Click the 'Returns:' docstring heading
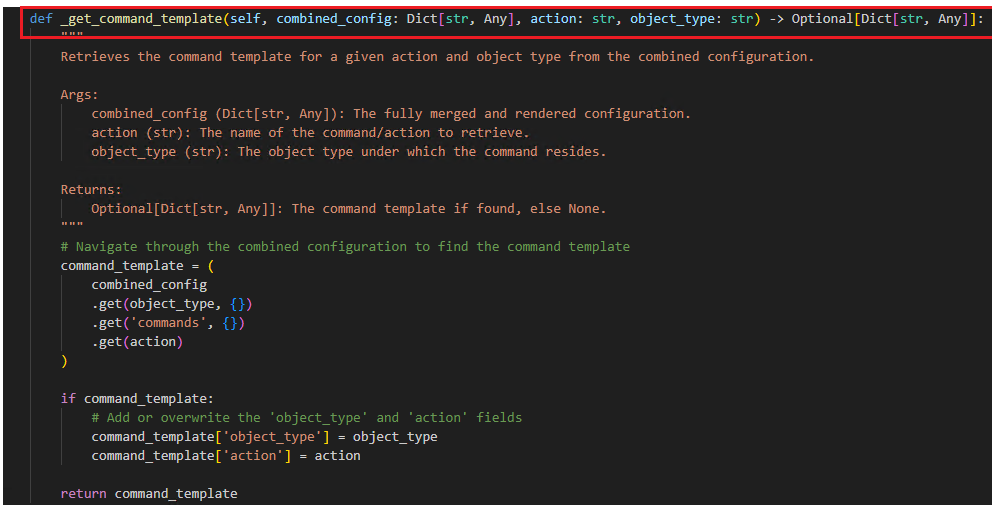Viewport: 992px width, 505px height. (91, 190)
